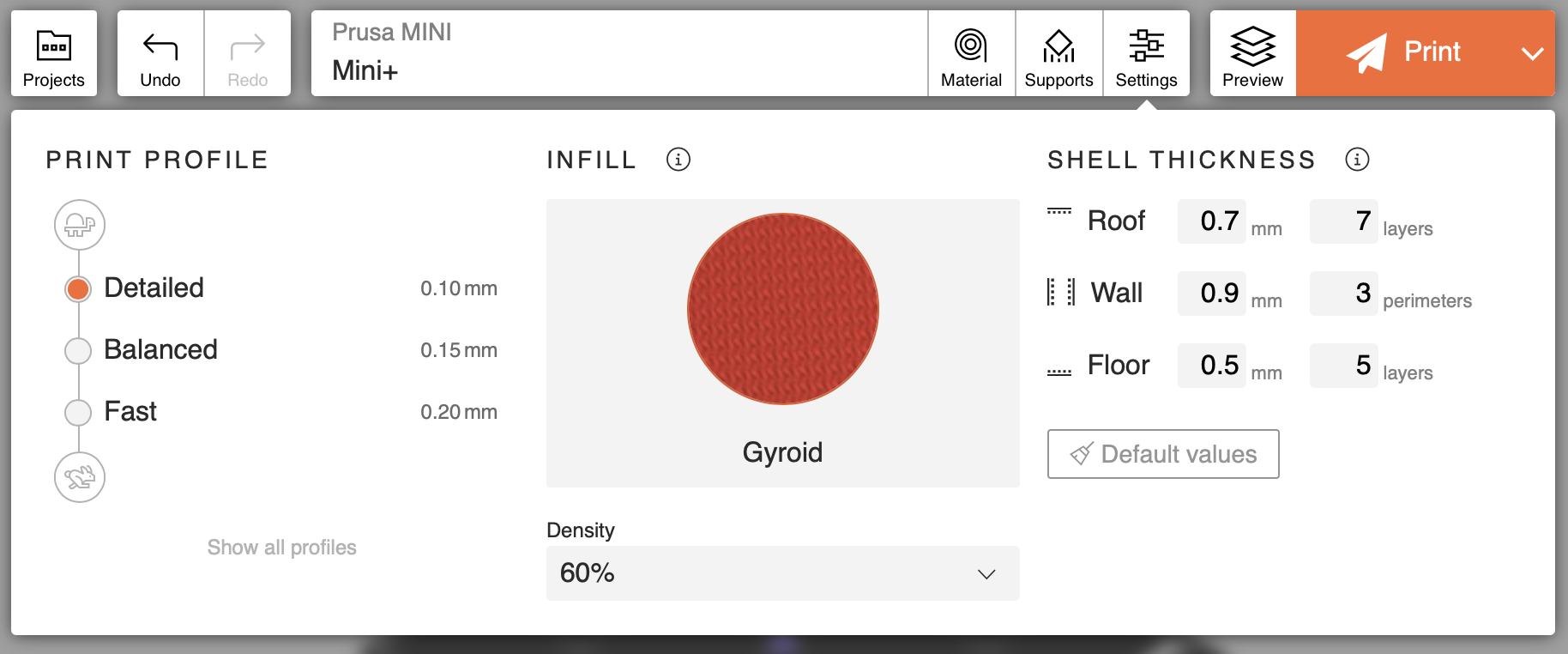Click the Wall thickness mm field
Screen dimensions: 1568x654
coord(1211,294)
